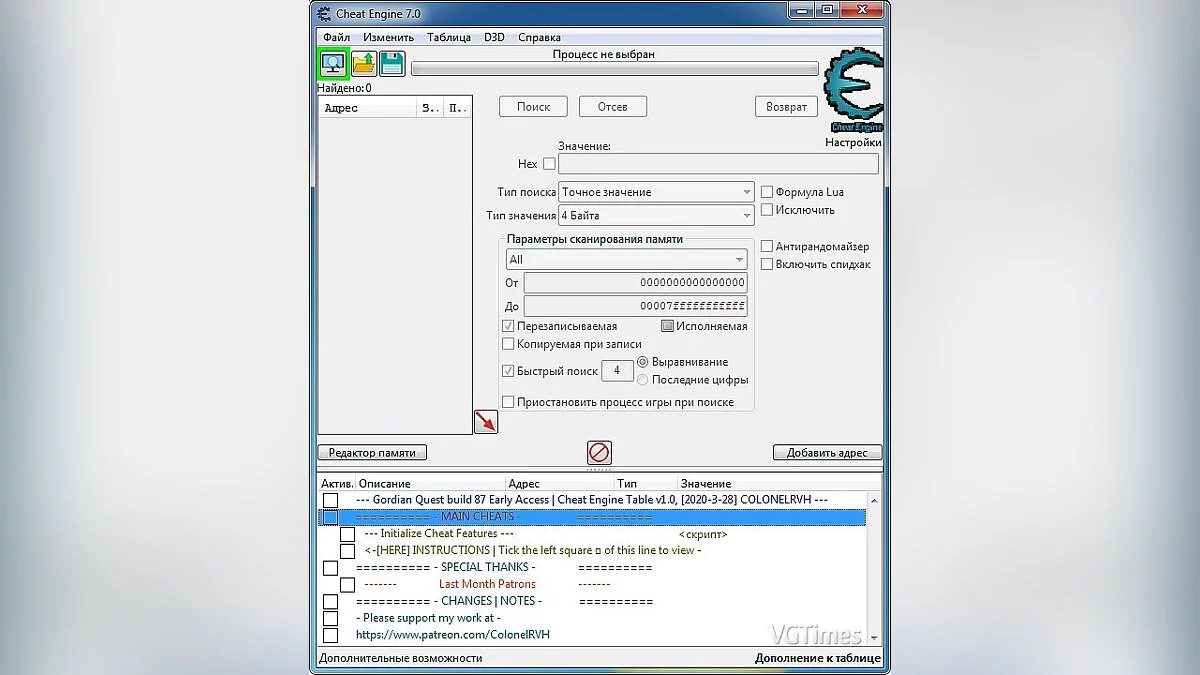The height and width of the screenshot is (675, 1200).
Task: Click the Cheat Engine logo
Action: point(853,92)
